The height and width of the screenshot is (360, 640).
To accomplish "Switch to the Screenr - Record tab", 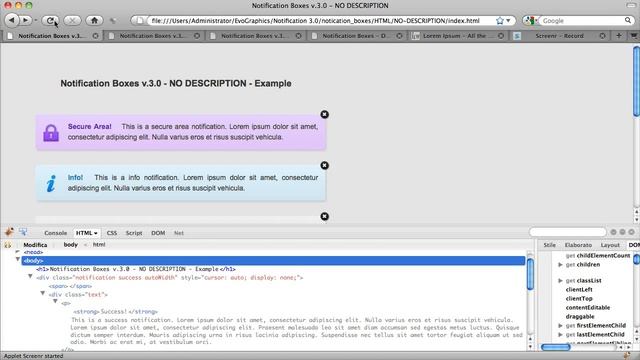I will tap(559, 36).
